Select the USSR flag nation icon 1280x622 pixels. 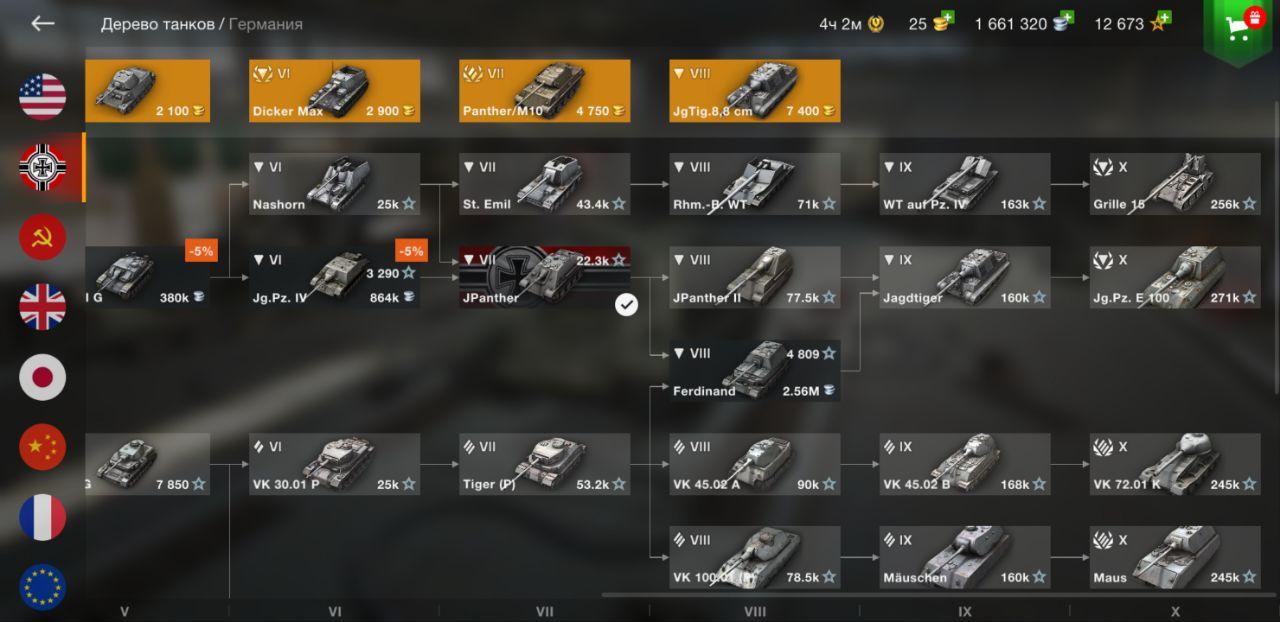click(x=43, y=237)
